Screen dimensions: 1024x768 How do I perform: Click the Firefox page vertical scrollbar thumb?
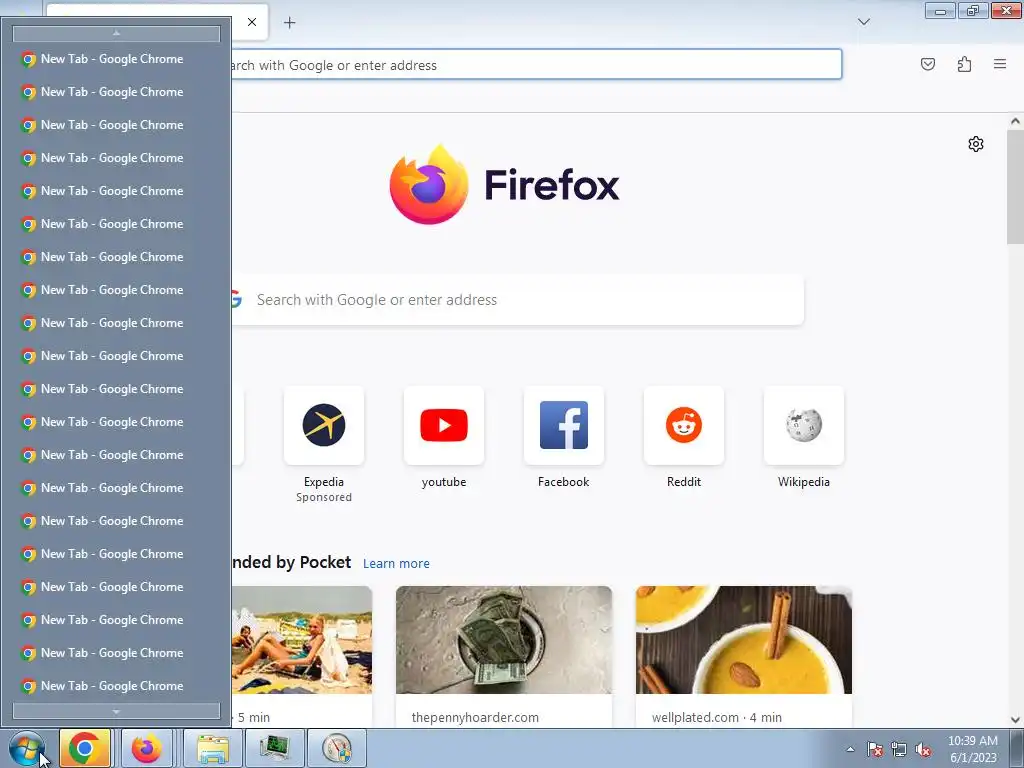point(1015,186)
